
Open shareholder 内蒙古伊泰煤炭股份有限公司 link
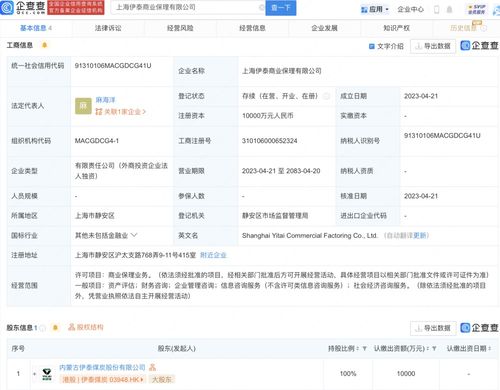pyautogui.click(x=102, y=367)
